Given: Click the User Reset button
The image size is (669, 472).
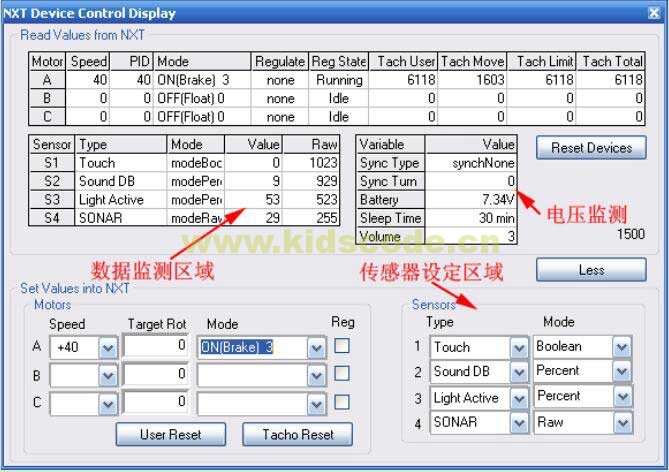Looking at the screenshot, I should pos(171,434).
